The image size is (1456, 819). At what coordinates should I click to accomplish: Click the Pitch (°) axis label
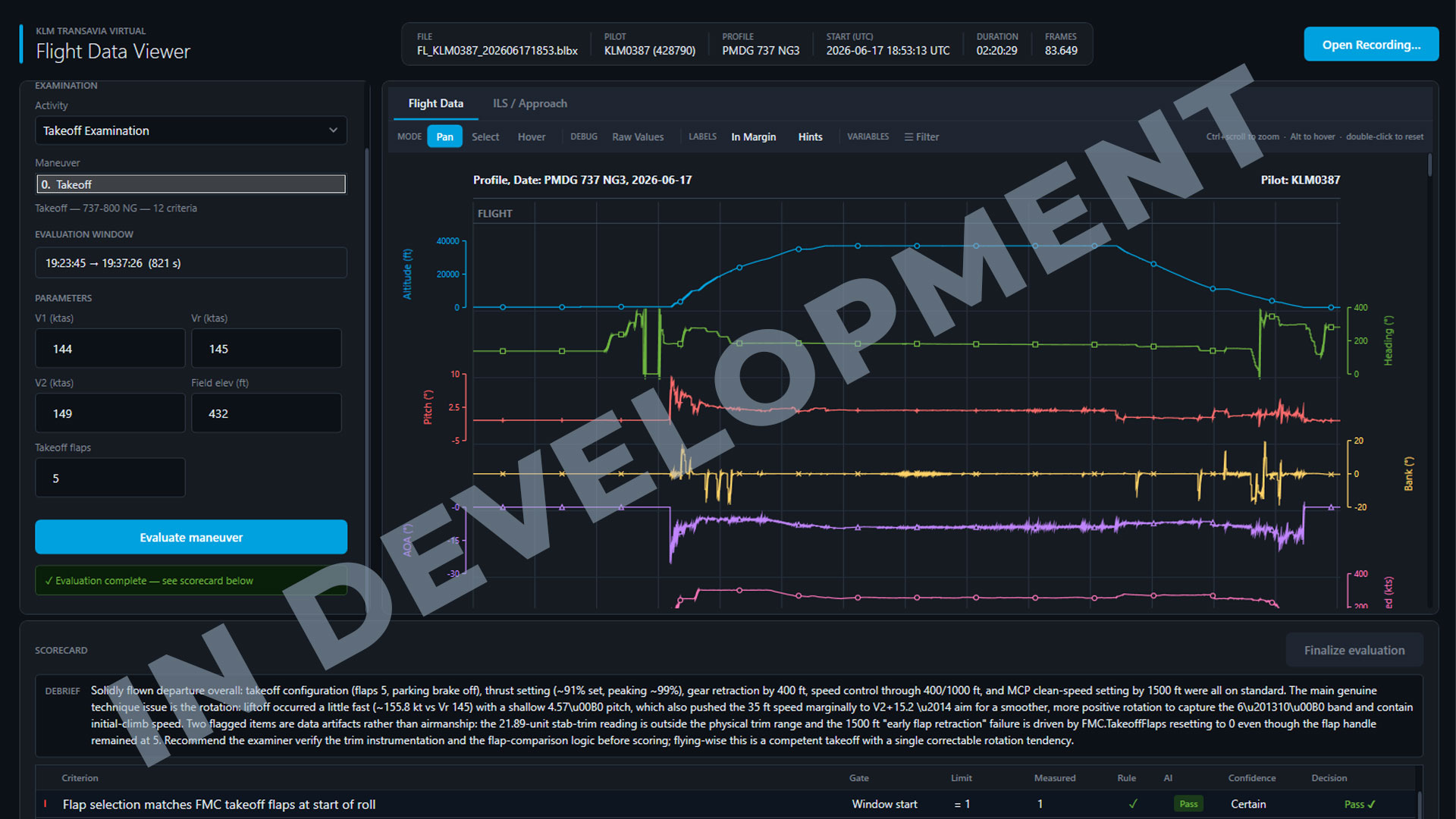428,407
